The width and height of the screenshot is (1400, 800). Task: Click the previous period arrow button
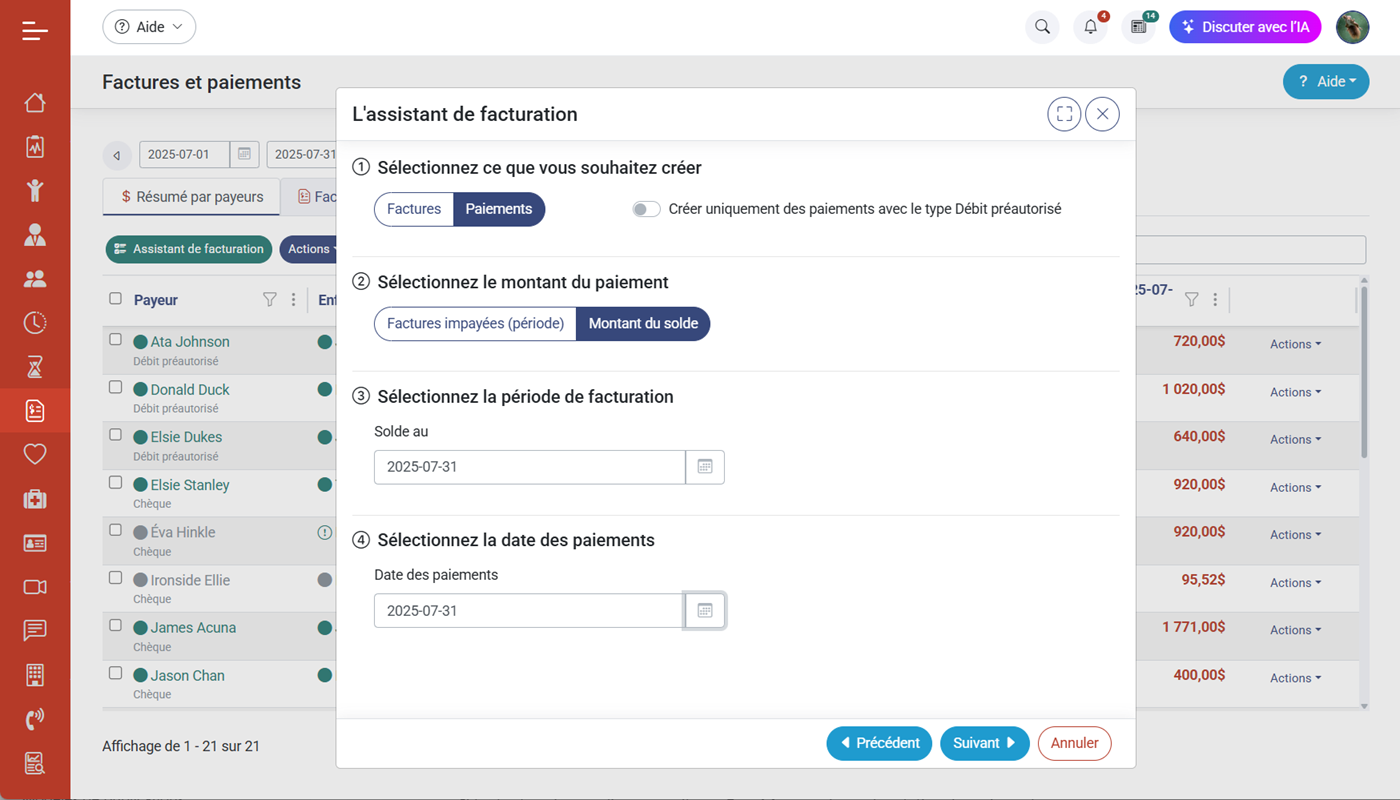point(117,155)
